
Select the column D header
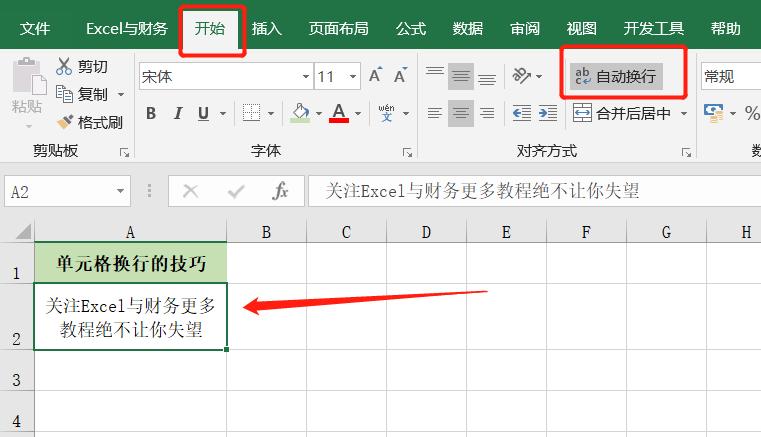point(426,232)
